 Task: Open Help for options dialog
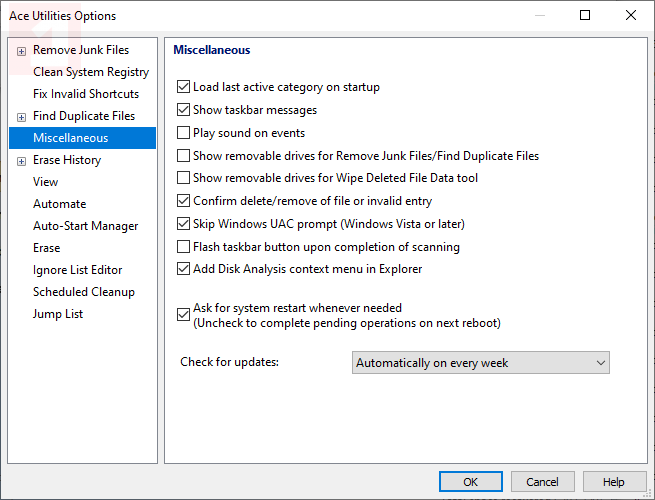click(x=613, y=482)
